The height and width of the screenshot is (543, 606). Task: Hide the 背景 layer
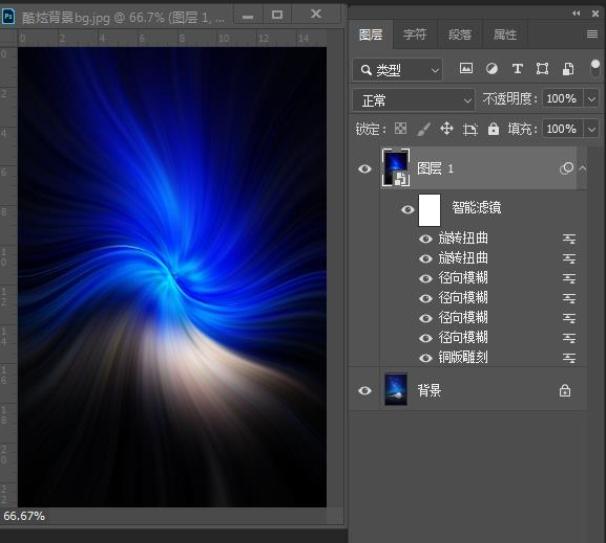365,391
